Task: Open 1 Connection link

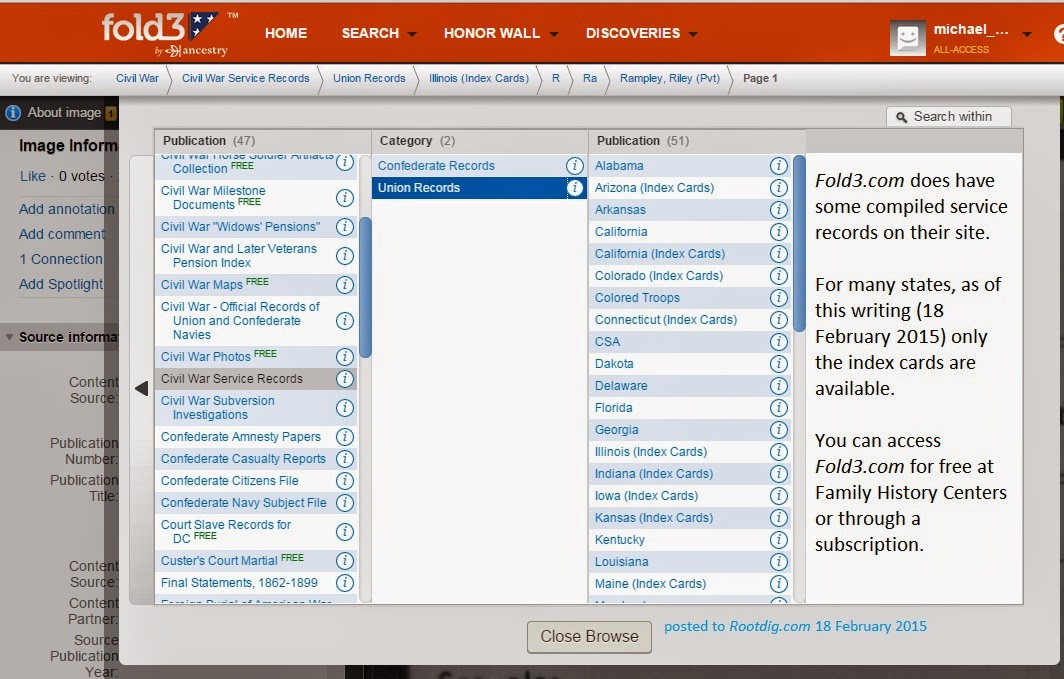Action: [x=61, y=259]
